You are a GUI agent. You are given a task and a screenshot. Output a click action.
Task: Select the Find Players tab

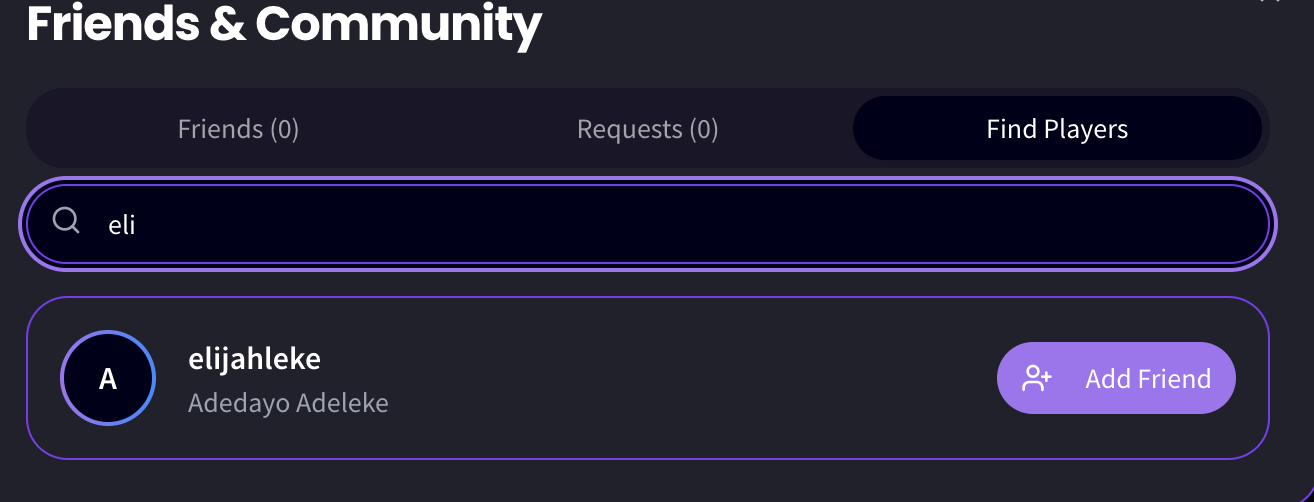pos(1057,129)
